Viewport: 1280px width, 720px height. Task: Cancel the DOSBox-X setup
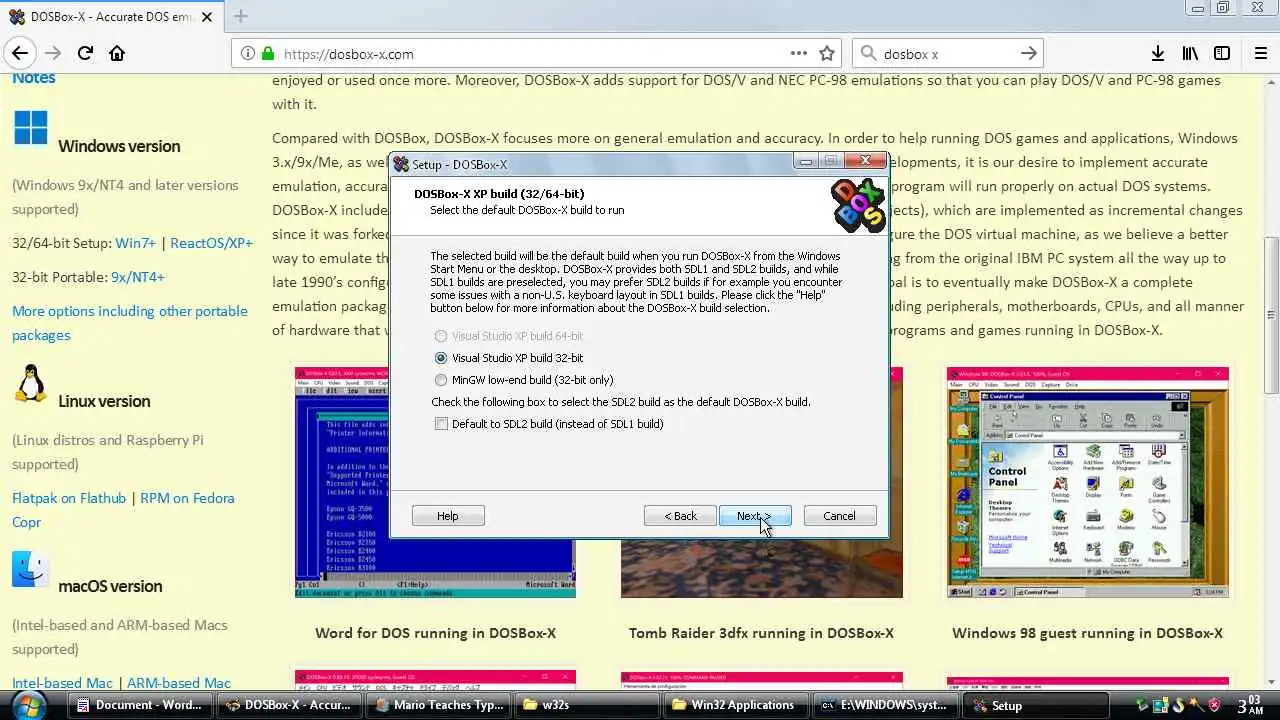[839, 516]
